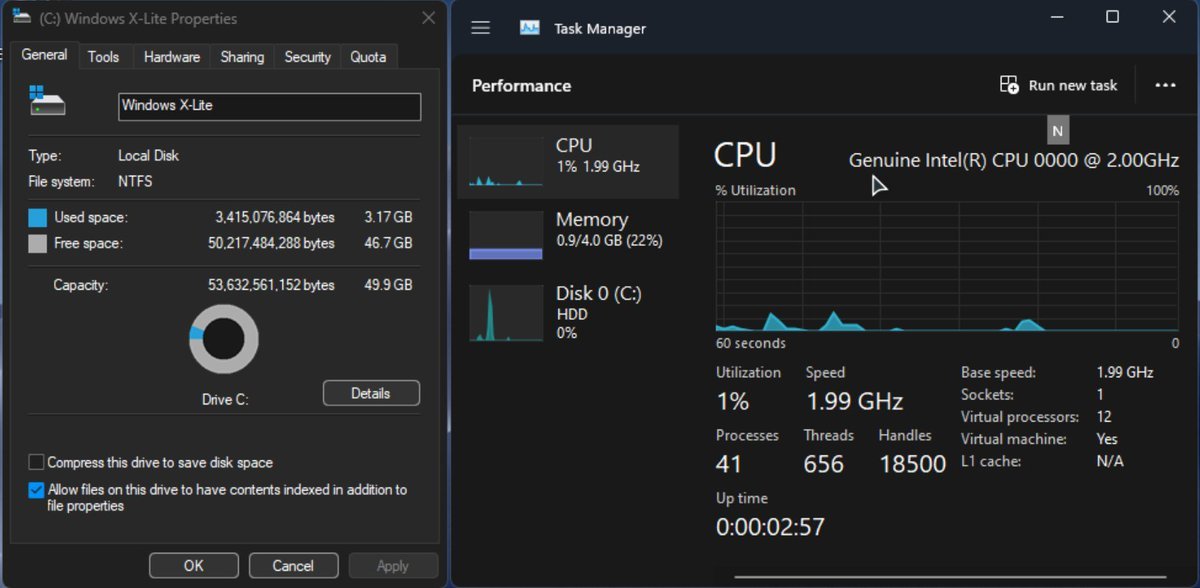Image resolution: width=1200 pixels, height=588 pixels.
Task: Open the three-dot more options menu
Action: (x=1165, y=86)
